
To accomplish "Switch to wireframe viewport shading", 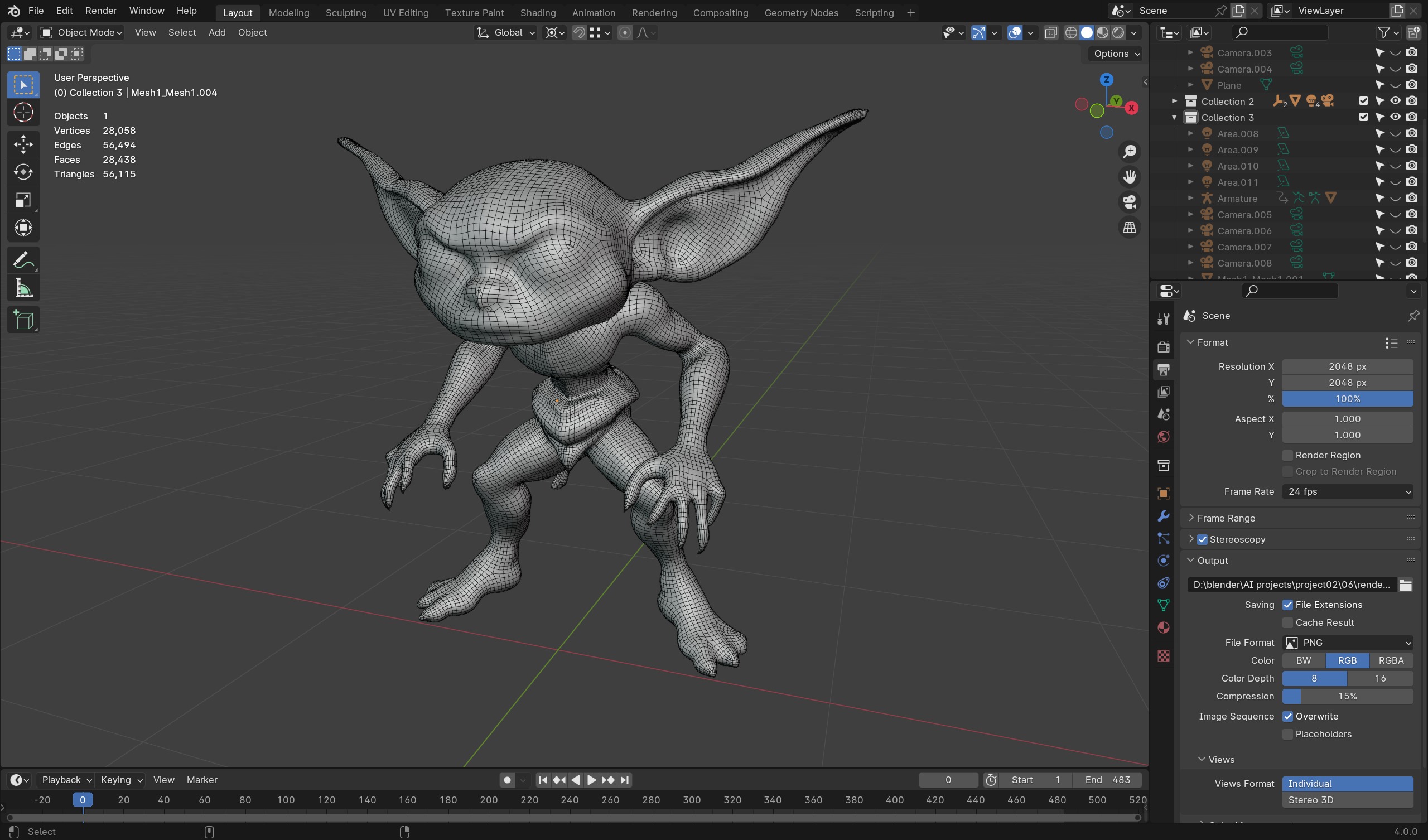I will click(x=1070, y=33).
